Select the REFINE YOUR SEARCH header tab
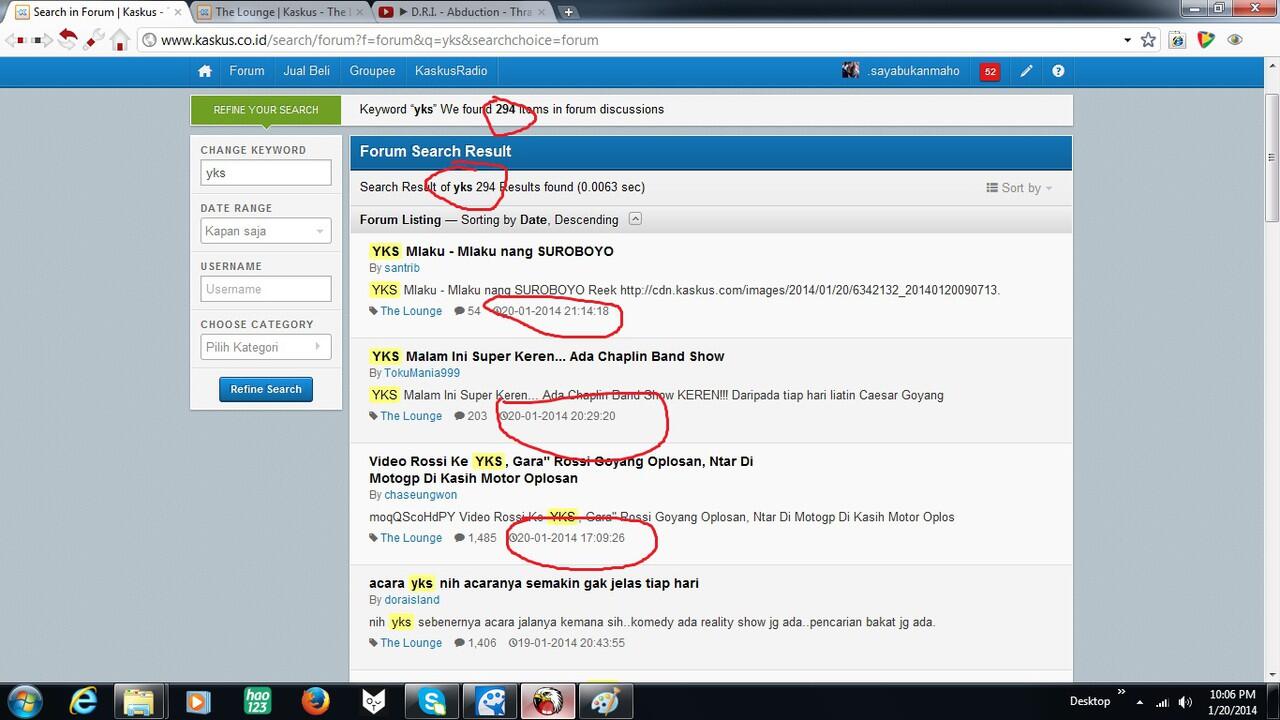1280x720 pixels. click(266, 110)
